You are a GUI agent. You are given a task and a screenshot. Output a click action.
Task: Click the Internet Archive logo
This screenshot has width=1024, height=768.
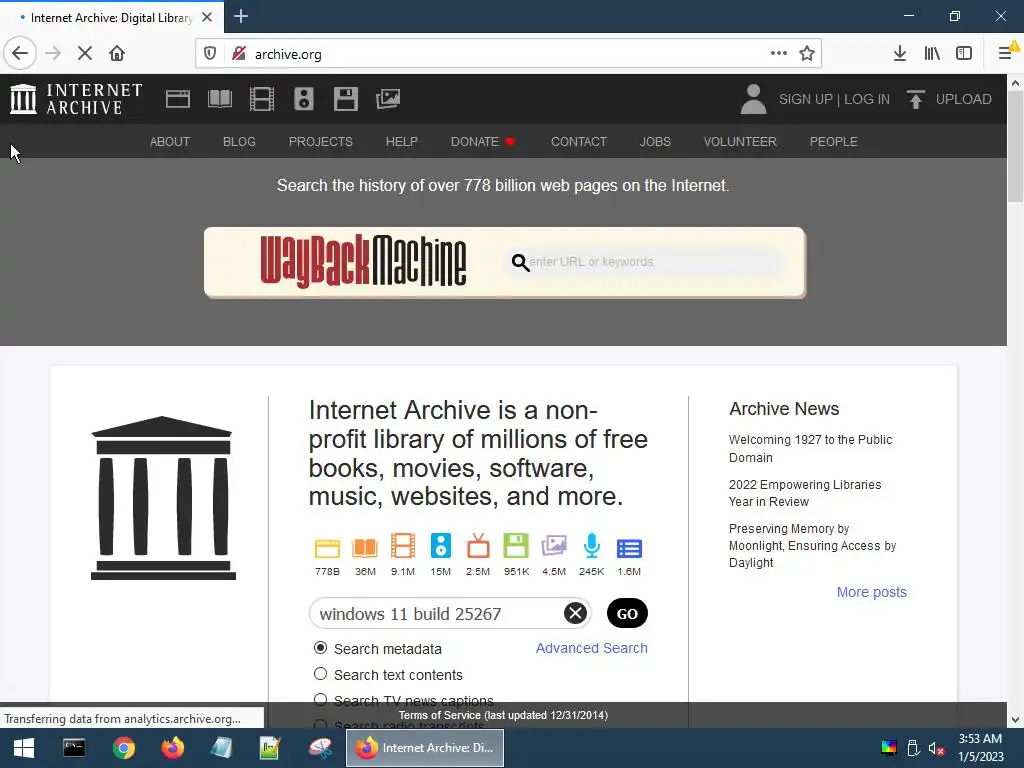(76, 99)
